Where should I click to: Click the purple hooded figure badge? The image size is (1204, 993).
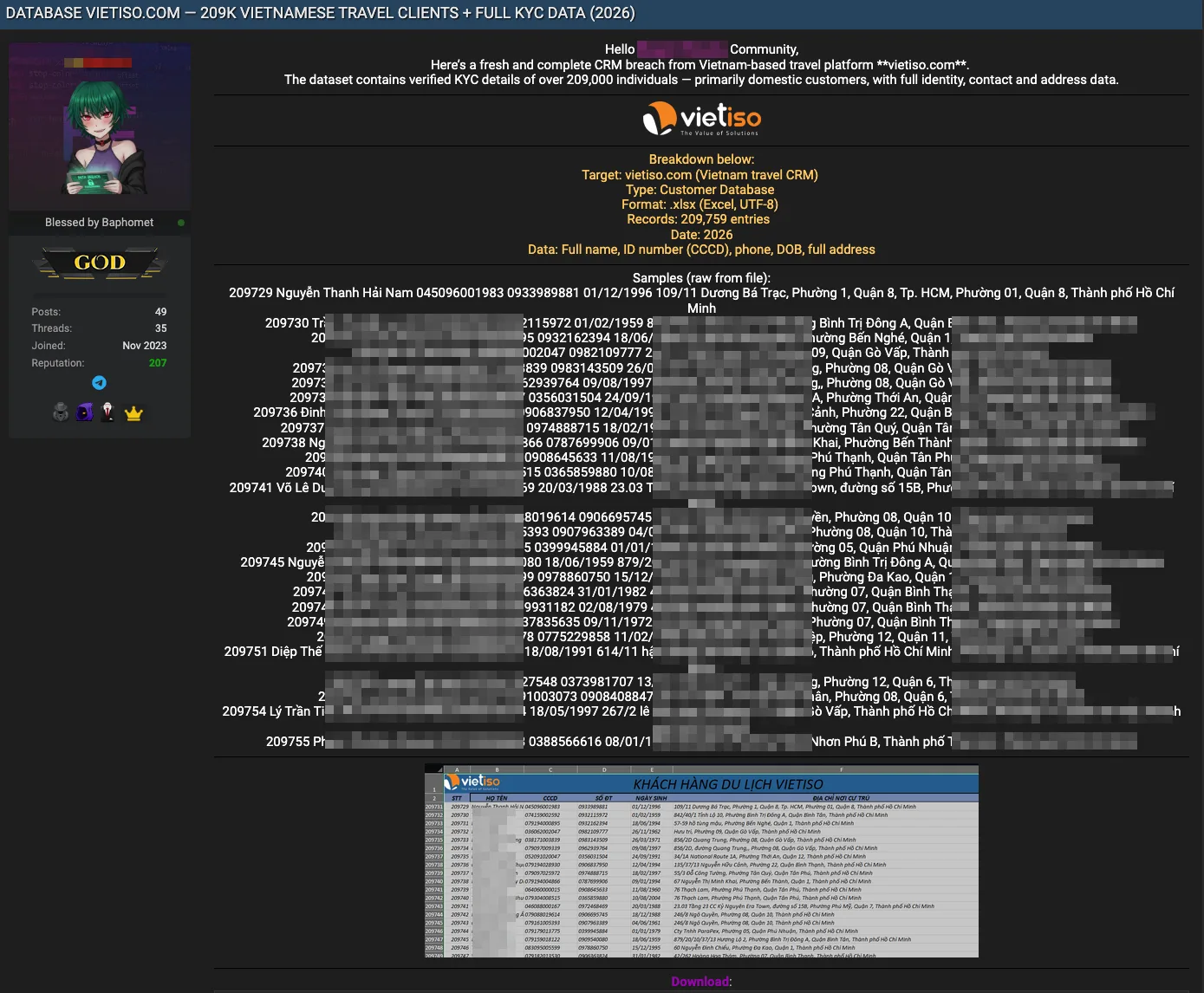[x=84, y=412]
